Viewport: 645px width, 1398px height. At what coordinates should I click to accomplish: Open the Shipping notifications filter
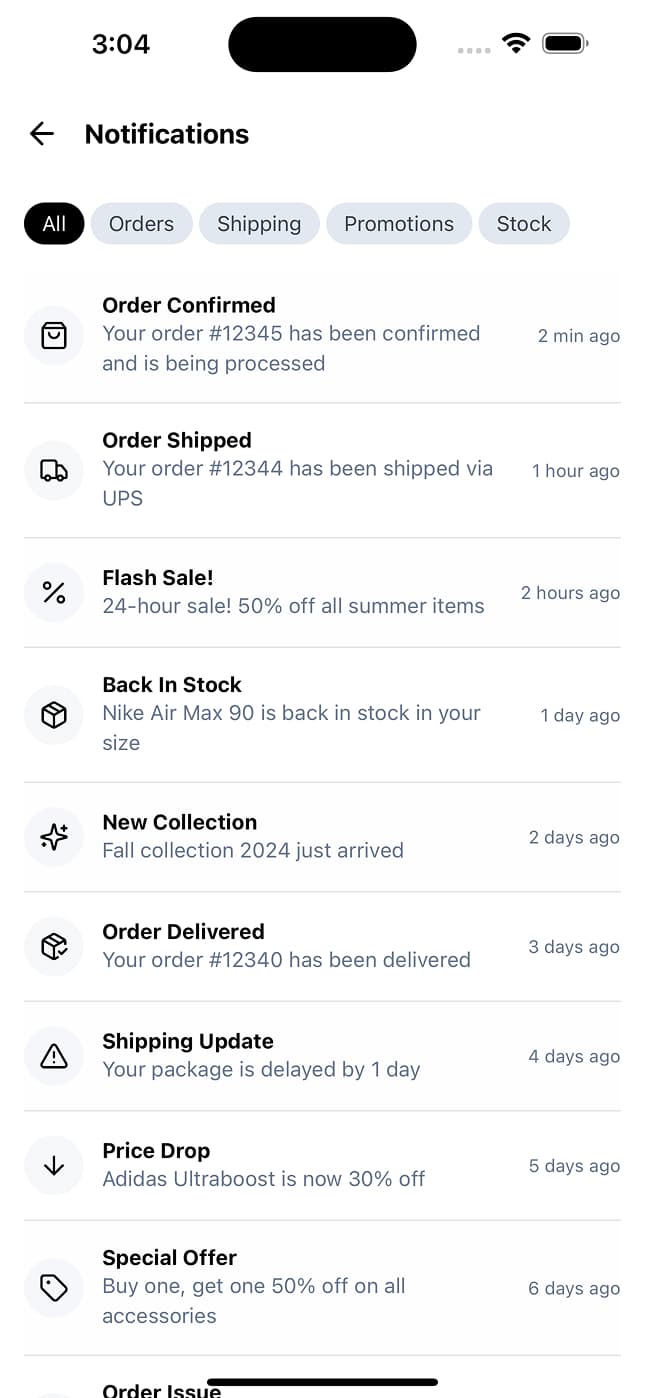[259, 223]
